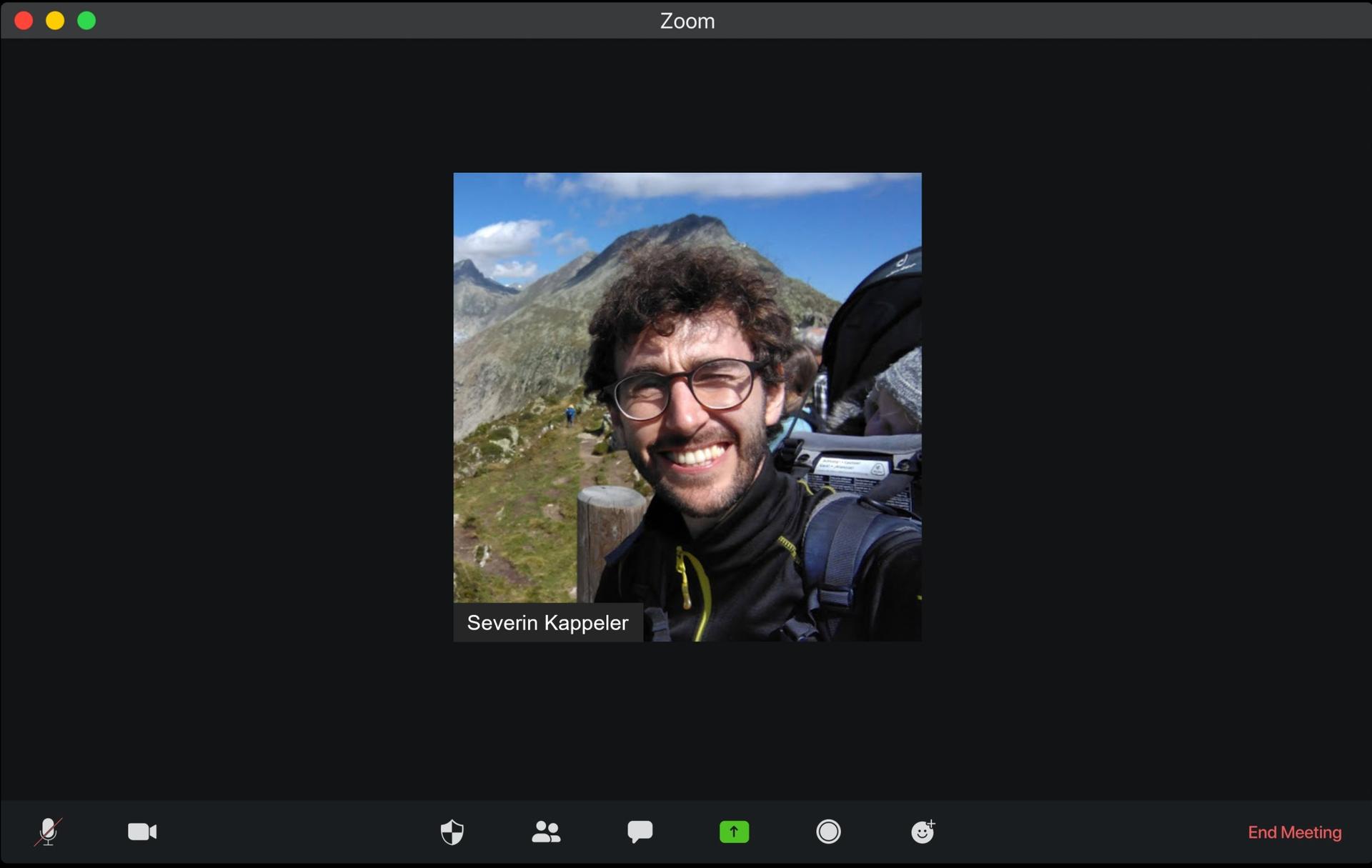This screenshot has height=868, width=1372.
Task: Open the Chat bubble icon
Action: [640, 831]
